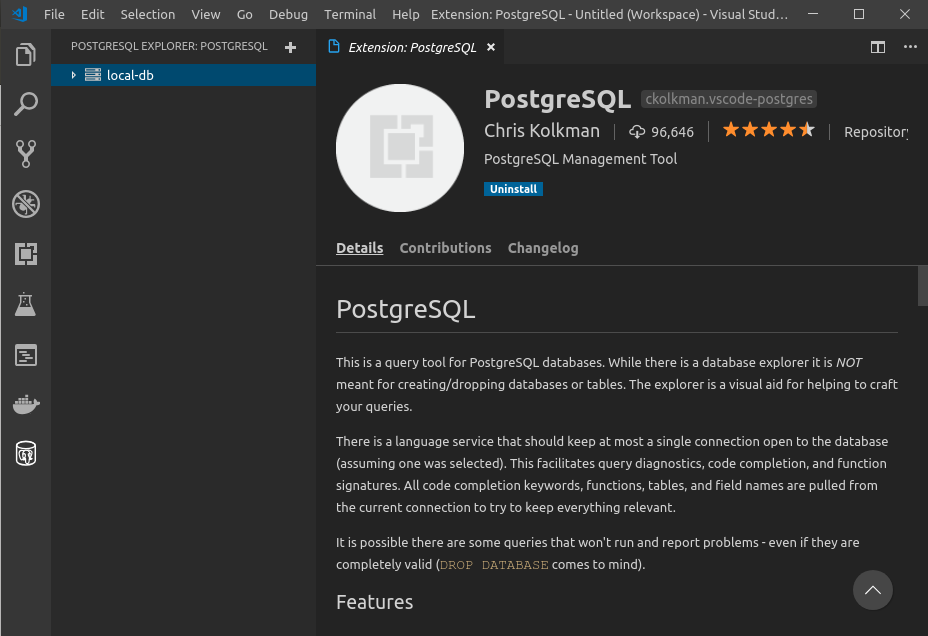928x636 pixels.
Task: Click the Split Editor icon
Action: [877, 47]
